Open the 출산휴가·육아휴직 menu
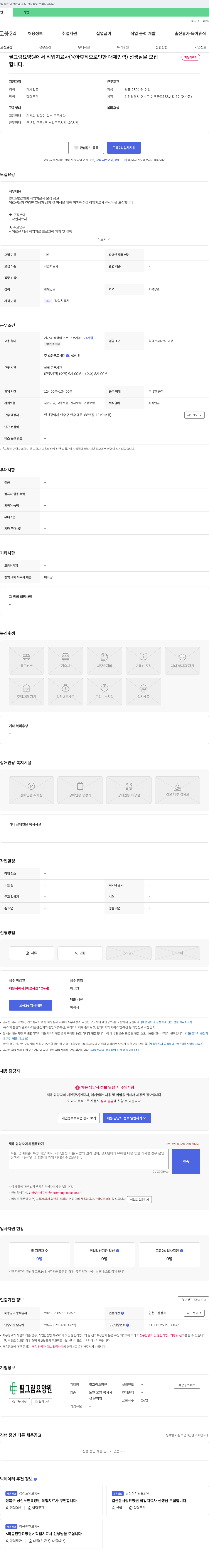The width and height of the screenshot is (209, 1568). (190, 34)
